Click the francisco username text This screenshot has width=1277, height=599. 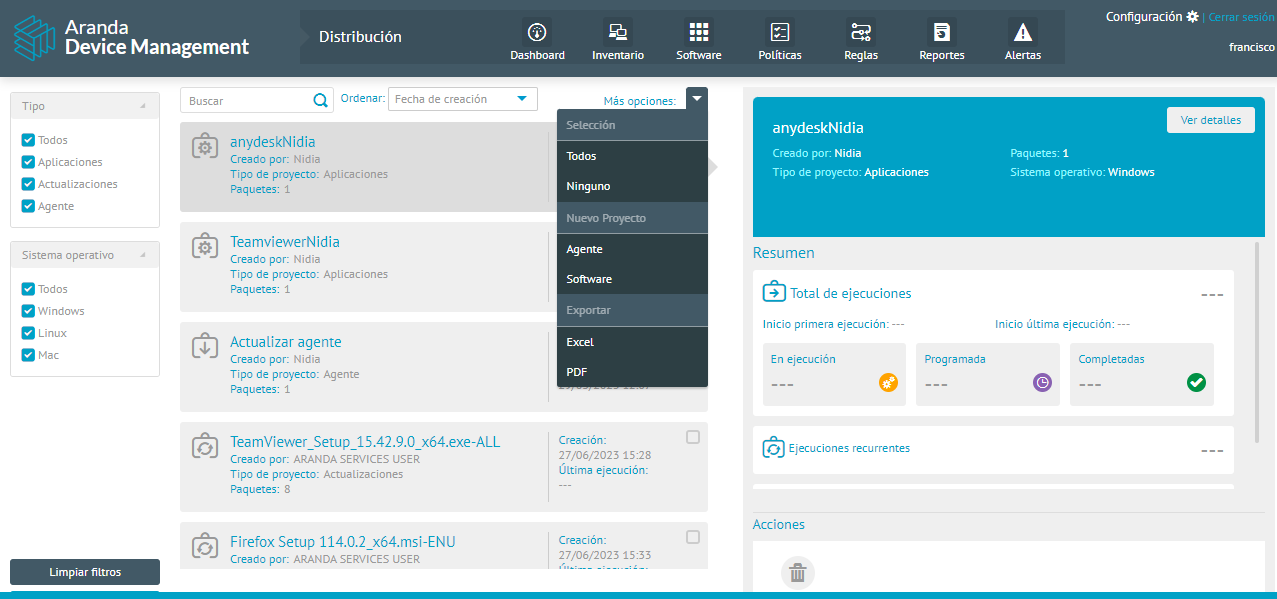coord(1252,47)
